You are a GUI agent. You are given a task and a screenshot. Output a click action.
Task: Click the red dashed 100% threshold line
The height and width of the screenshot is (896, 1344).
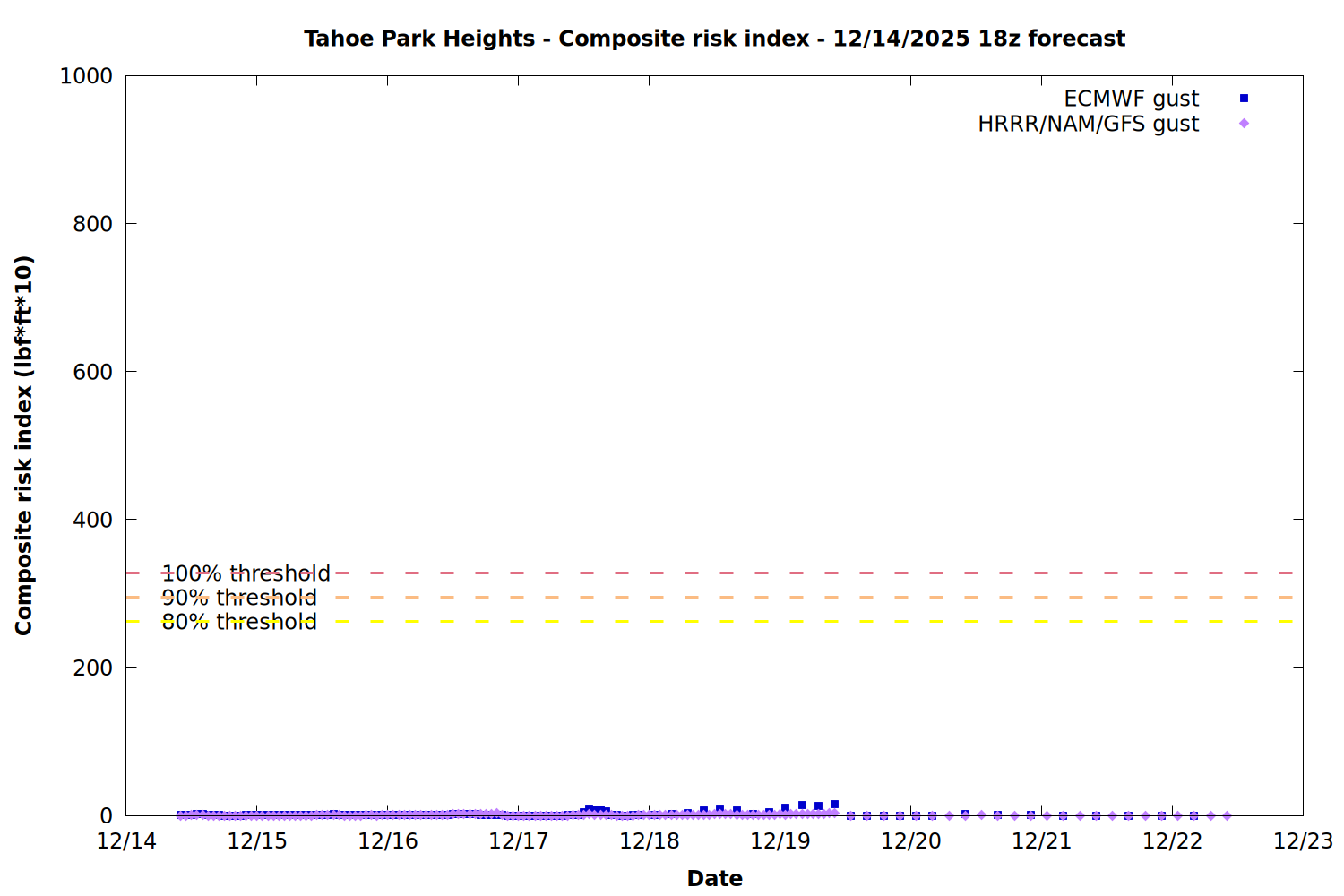(717, 573)
